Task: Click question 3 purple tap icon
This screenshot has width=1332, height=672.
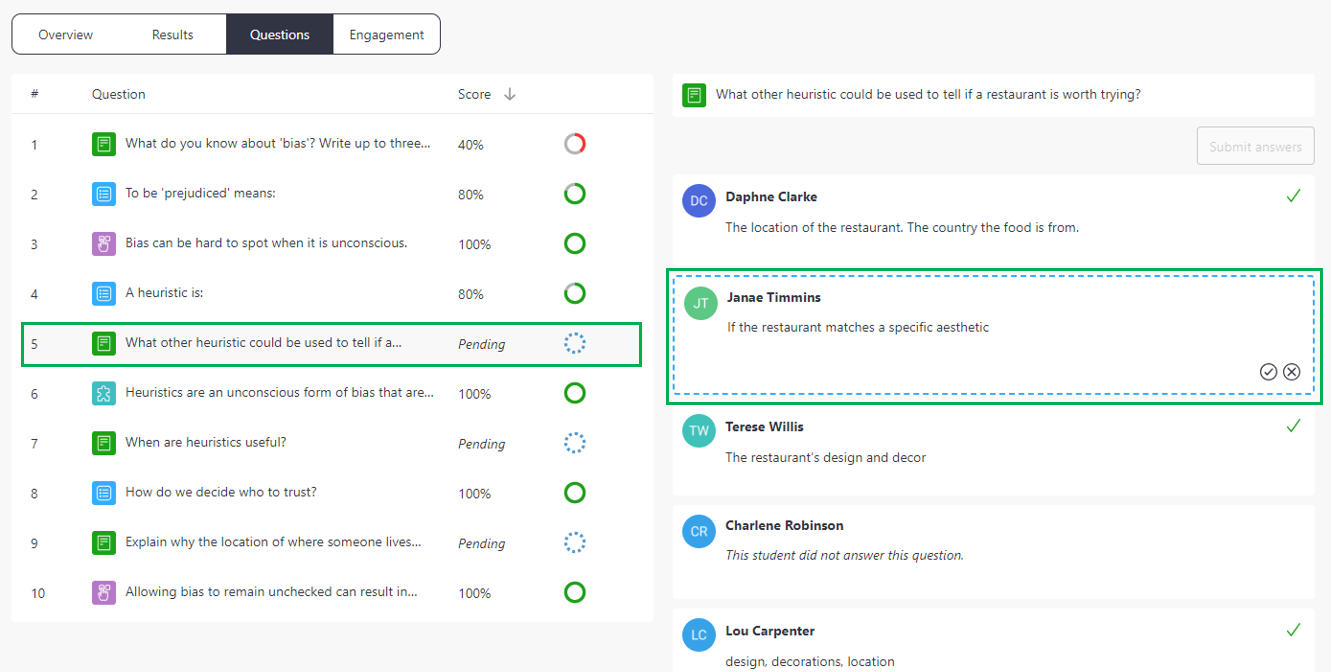Action: point(104,244)
